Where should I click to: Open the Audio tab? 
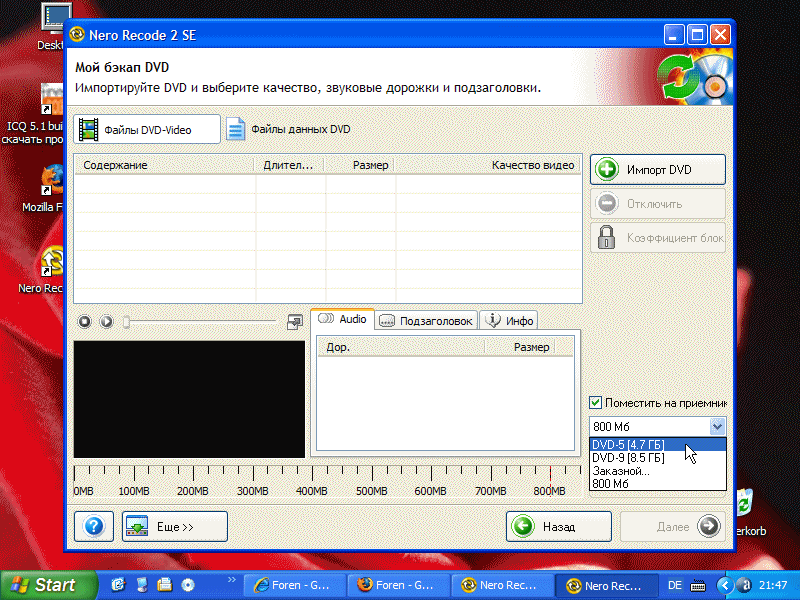coord(342,319)
